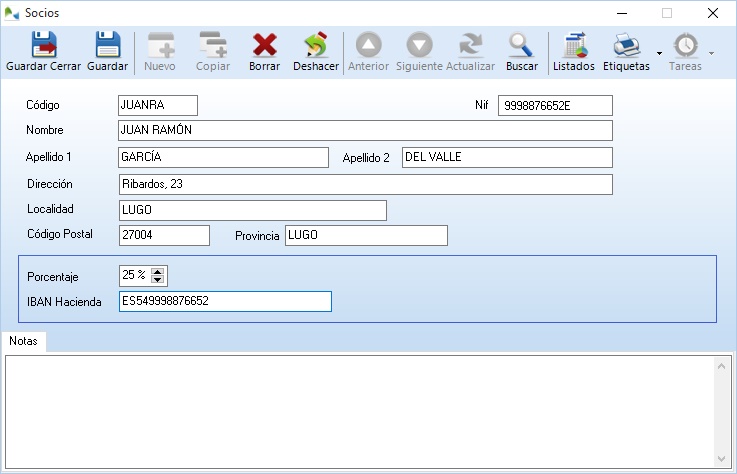Click inside the Notas text area
737x474 pixels.
tap(360, 412)
